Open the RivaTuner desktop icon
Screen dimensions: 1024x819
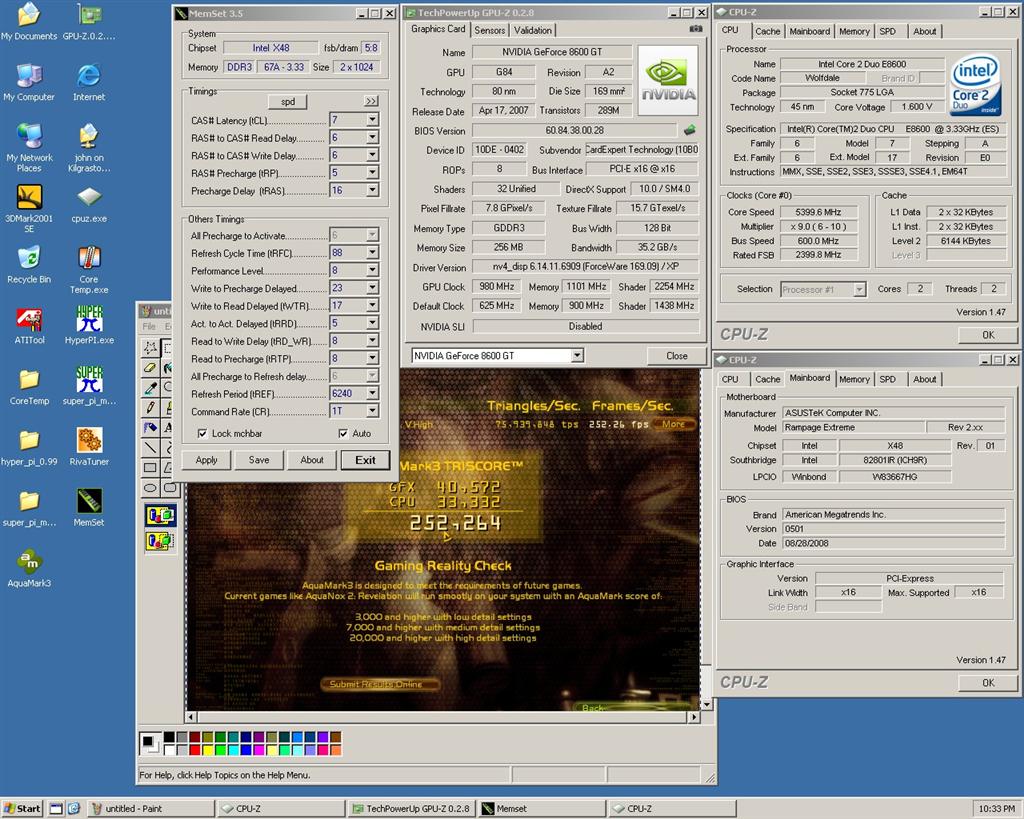pyautogui.click(x=89, y=447)
